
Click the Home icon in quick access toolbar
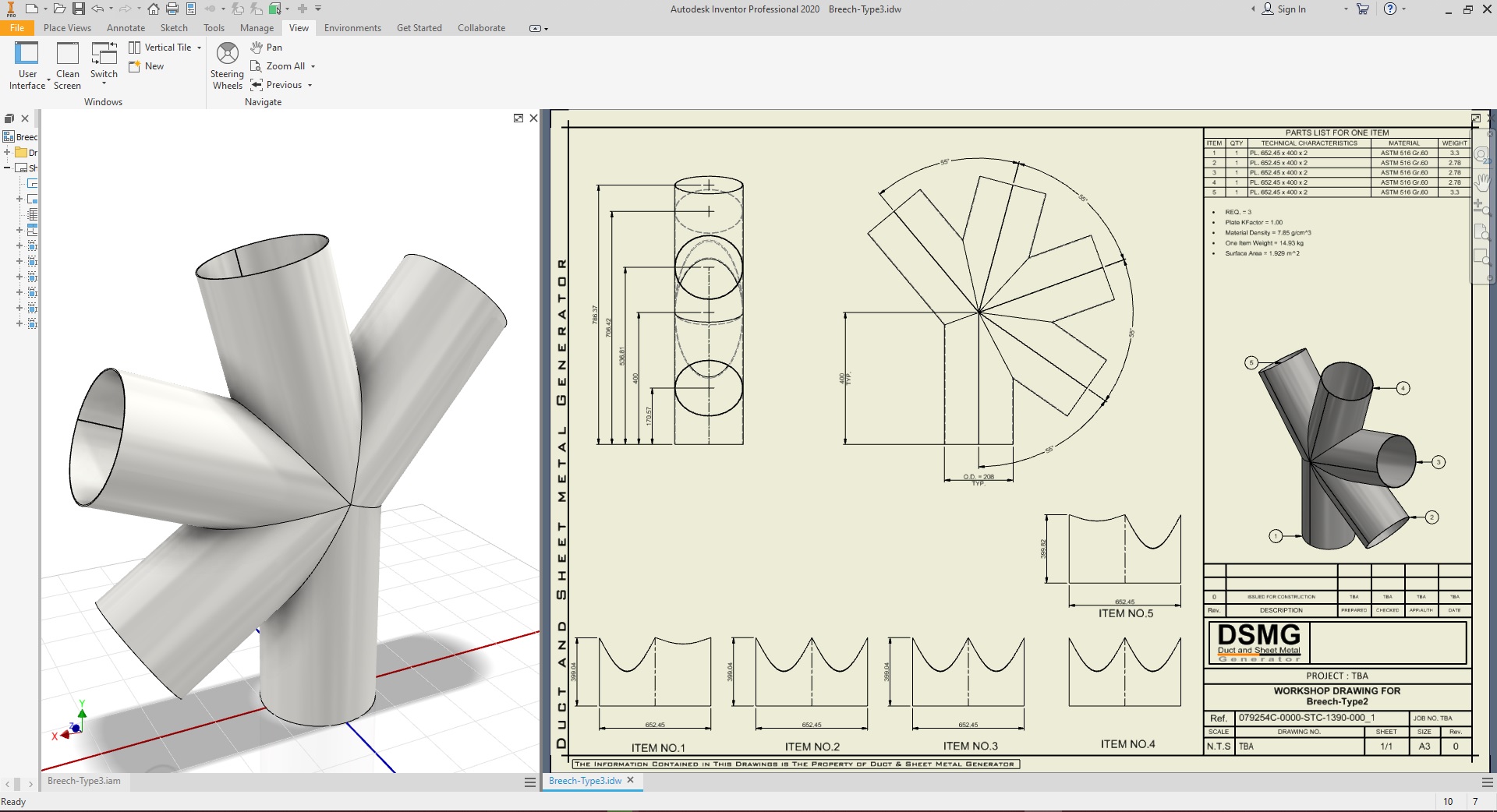tap(154, 9)
